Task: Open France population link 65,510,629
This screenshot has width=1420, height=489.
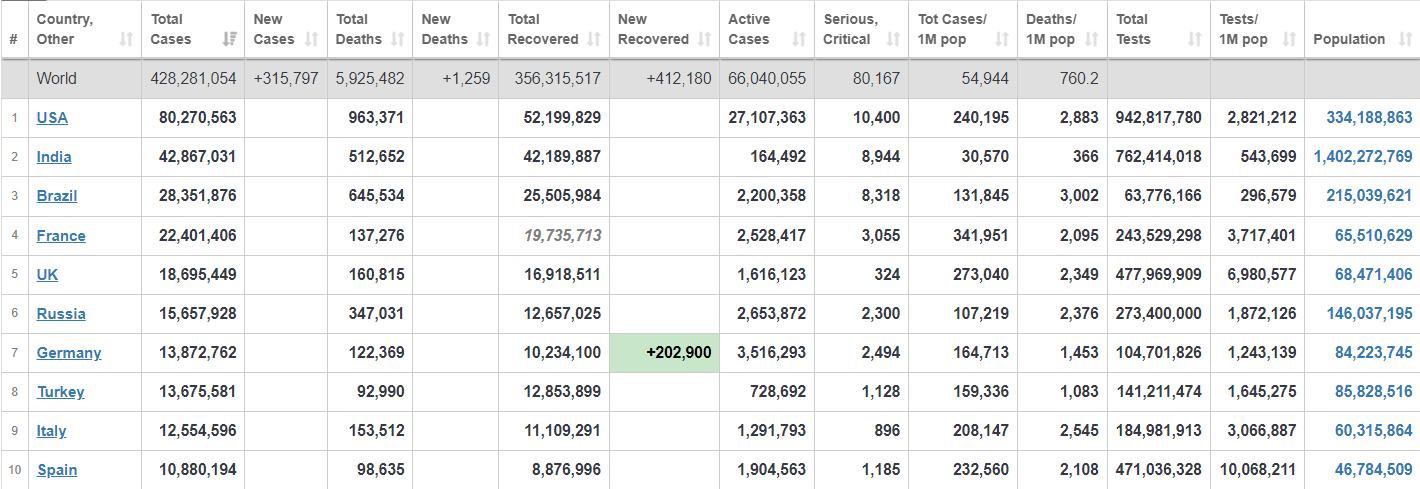Action: 1373,236
